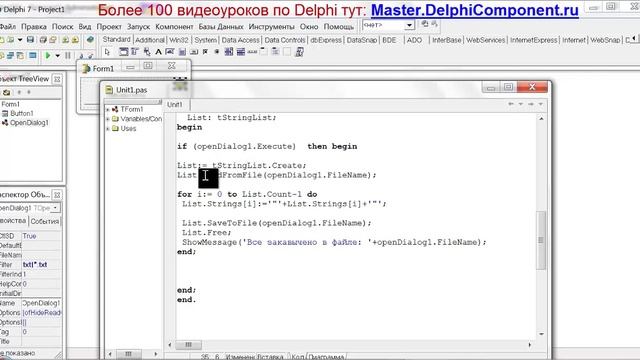640x360 pixels.
Task: Pick the ActionList component in palette
Action: (300, 52)
